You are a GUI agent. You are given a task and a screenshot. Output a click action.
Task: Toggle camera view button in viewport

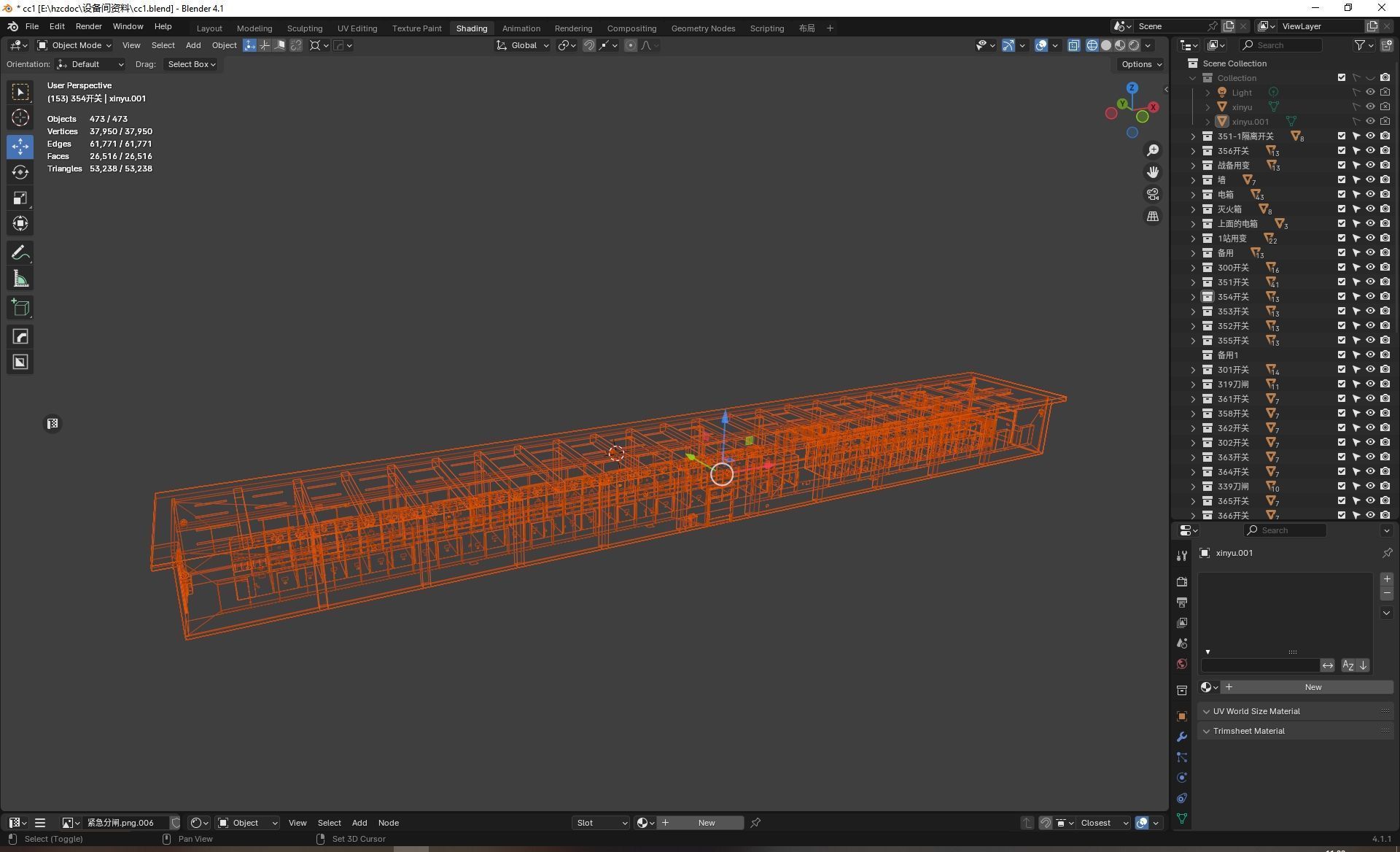coord(1153,194)
